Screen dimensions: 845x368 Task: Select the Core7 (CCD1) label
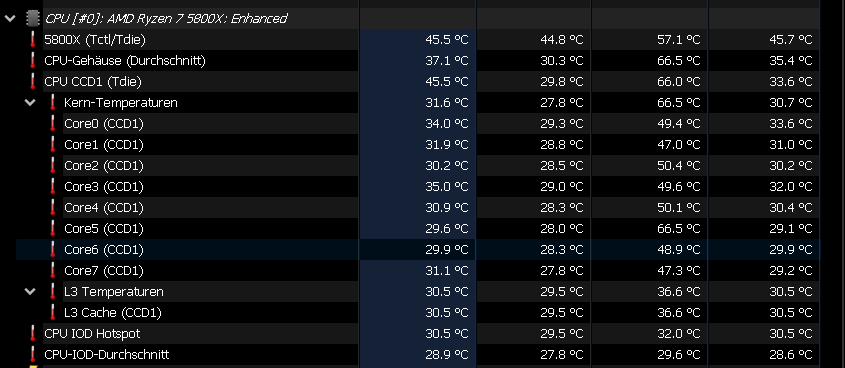[x=104, y=270]
